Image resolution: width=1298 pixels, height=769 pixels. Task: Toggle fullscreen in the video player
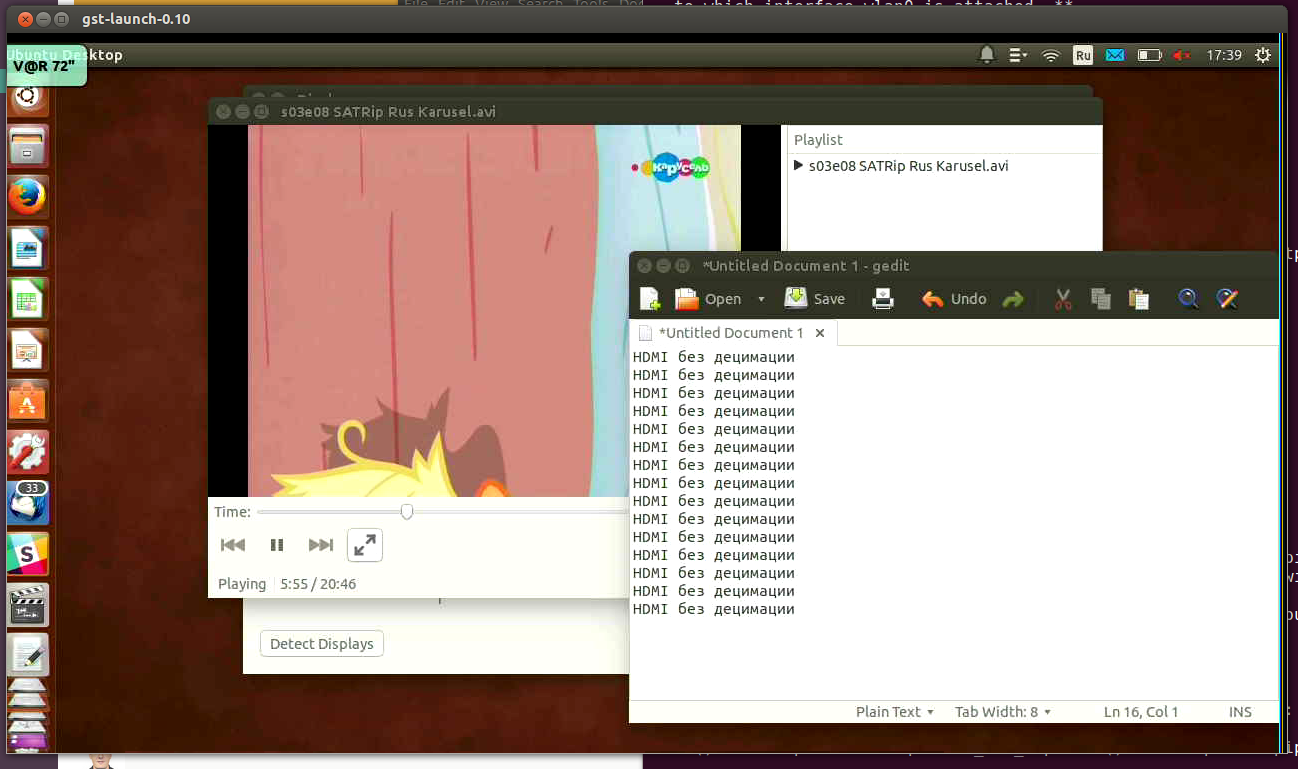(x=365, y=545)
